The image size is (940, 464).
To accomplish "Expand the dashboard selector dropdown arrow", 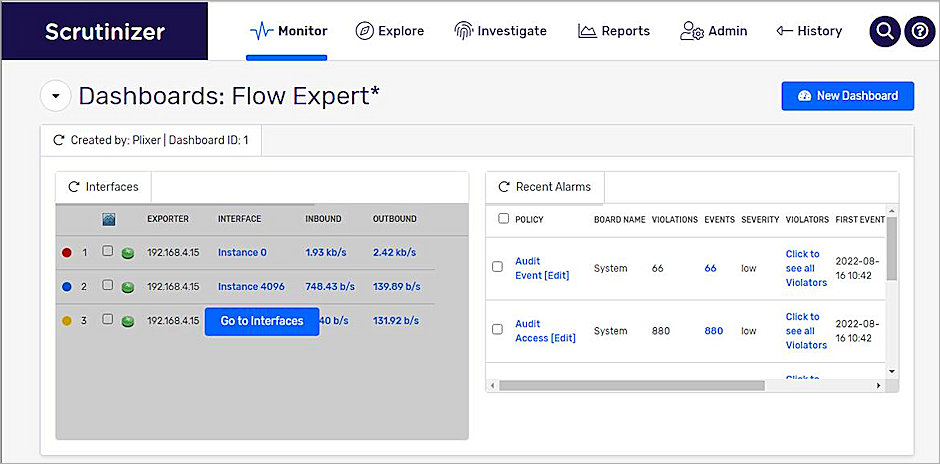I will pos(55,96).
